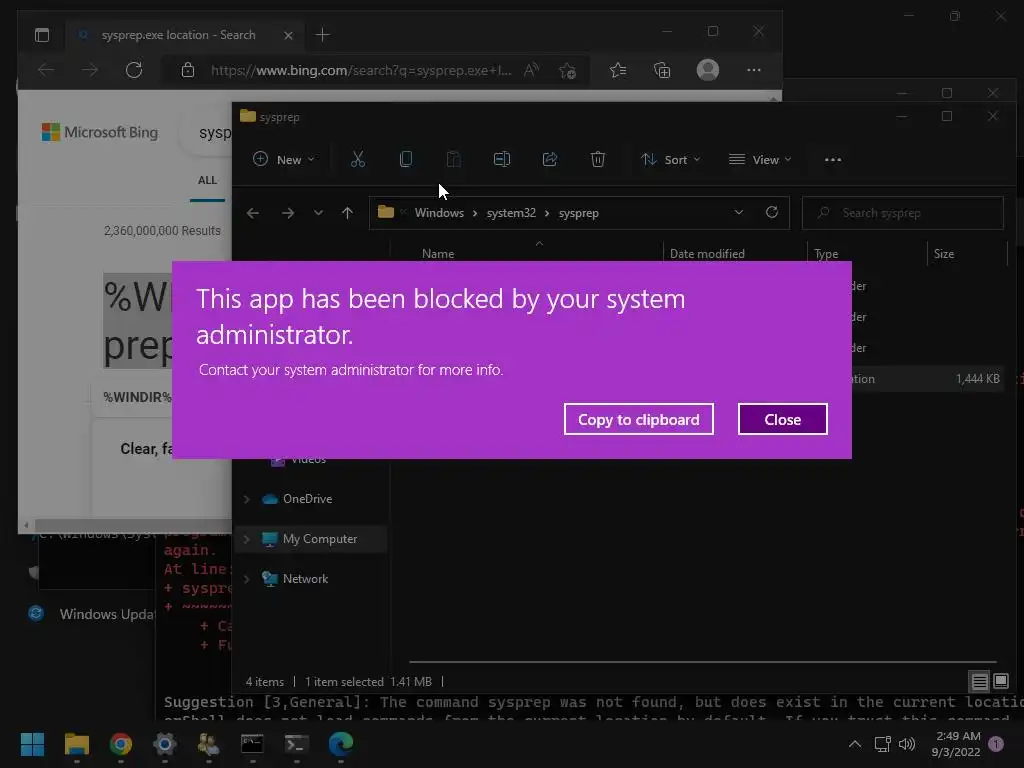Click the Search sysprep field
The image size is (1024, 768).
903,213
